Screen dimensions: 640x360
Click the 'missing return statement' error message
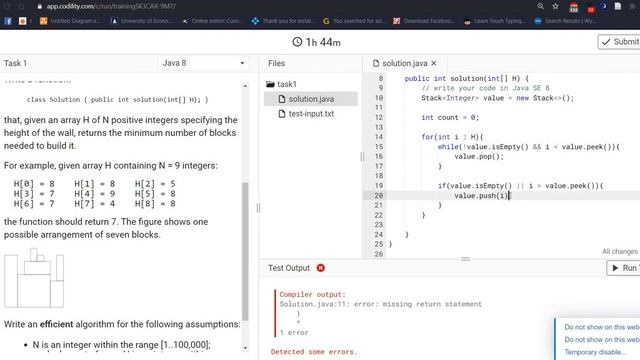click(x=380, y=304)
